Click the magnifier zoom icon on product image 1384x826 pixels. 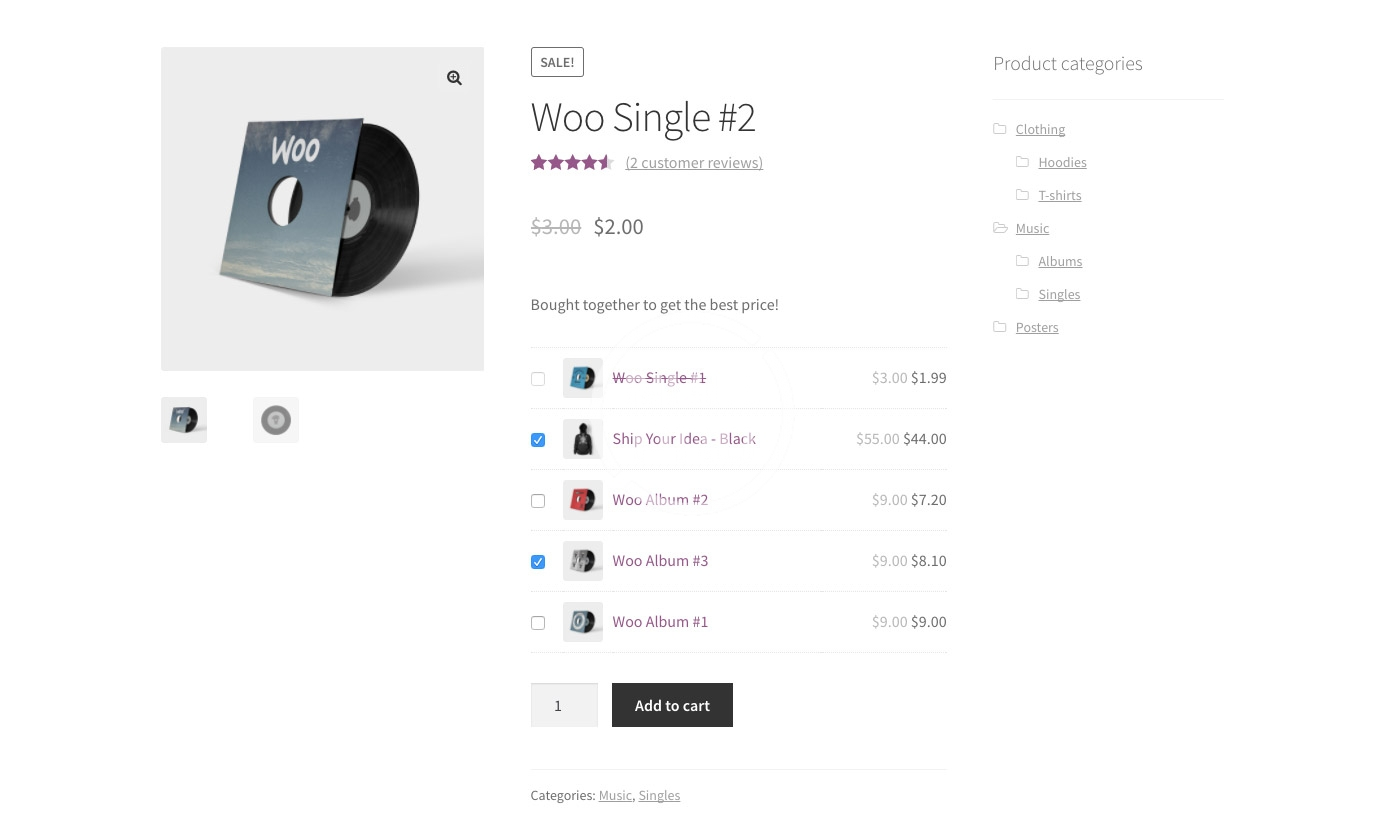click(x=454, y=78)
